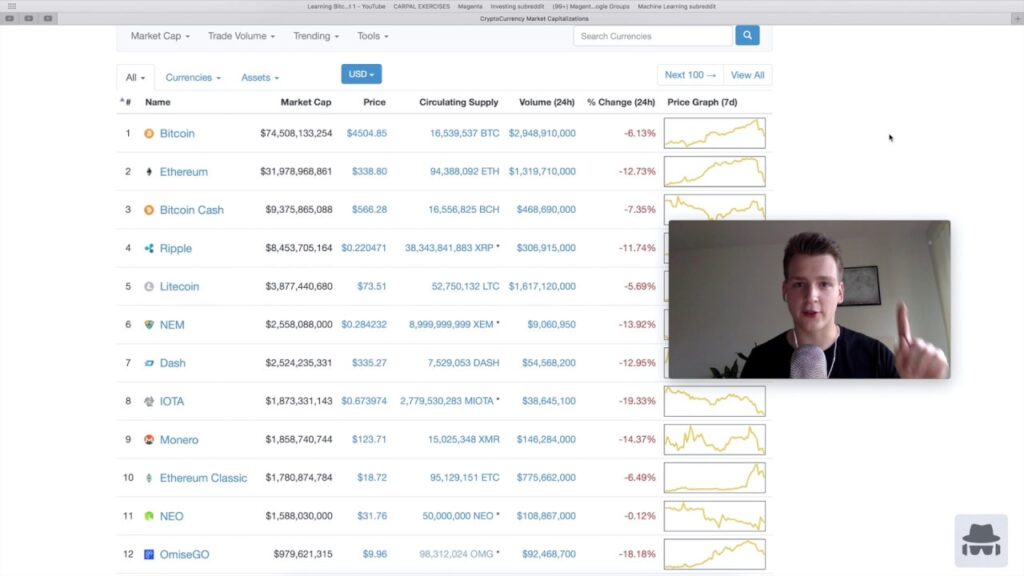Switch to Learning Bitcoin YouTube browser tab
This screenshot has height=576, width=1024.
pos(346,7)
